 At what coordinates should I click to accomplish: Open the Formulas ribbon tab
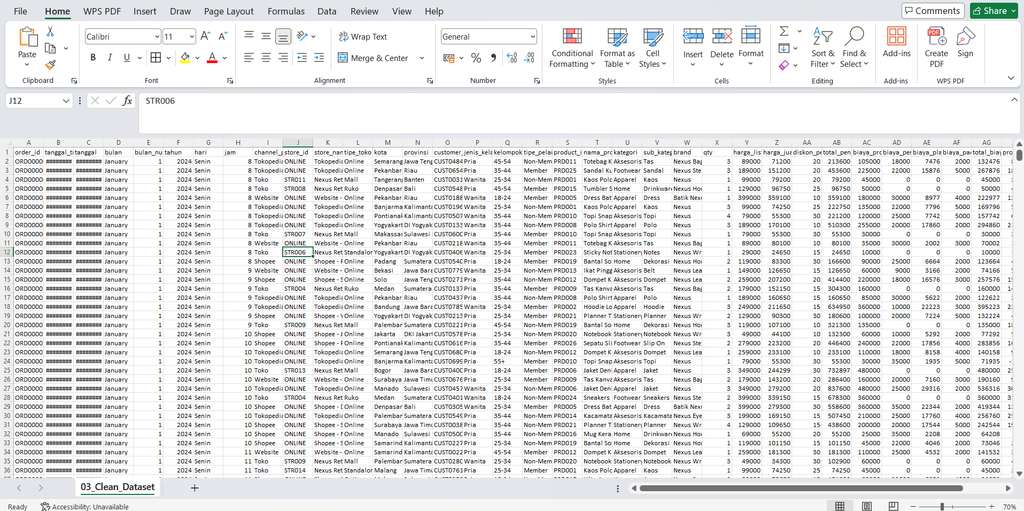[x=286, y=11]
